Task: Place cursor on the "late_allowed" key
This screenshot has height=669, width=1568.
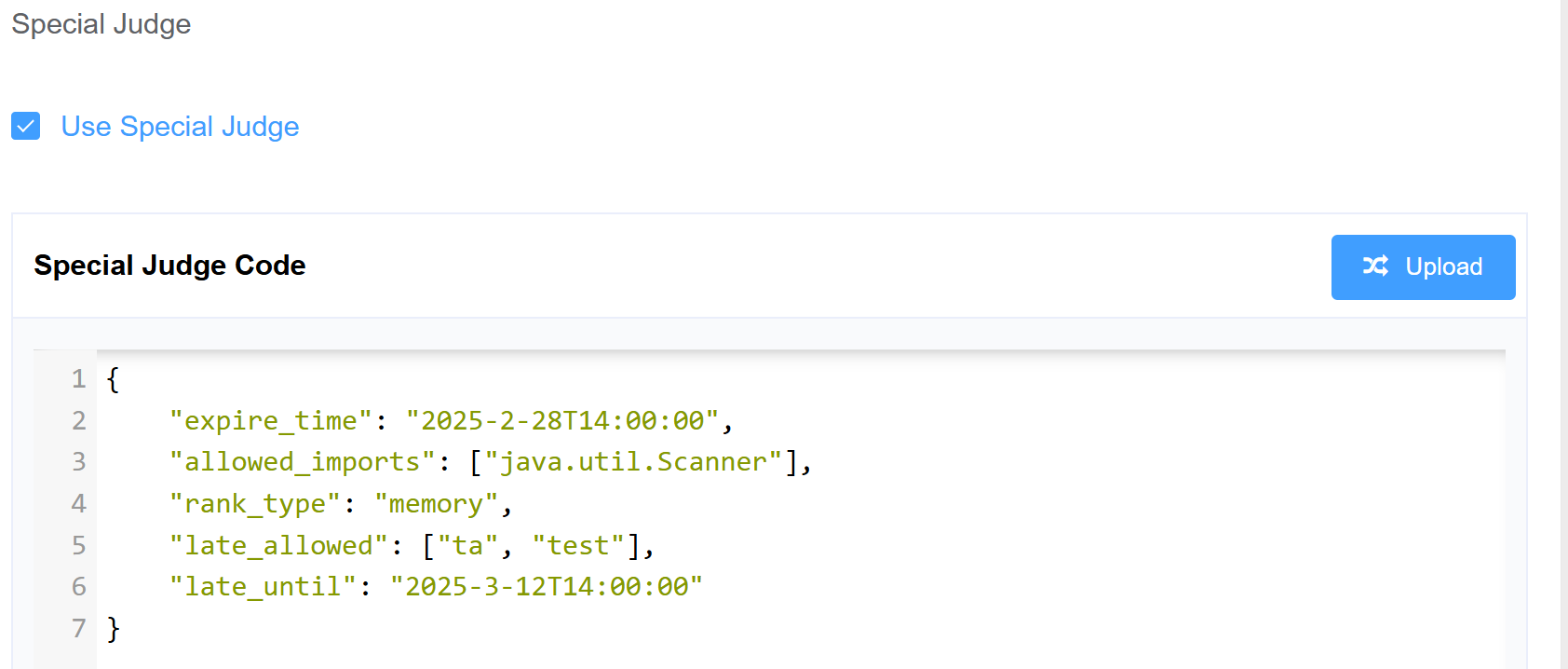Action: click(278, 545)
